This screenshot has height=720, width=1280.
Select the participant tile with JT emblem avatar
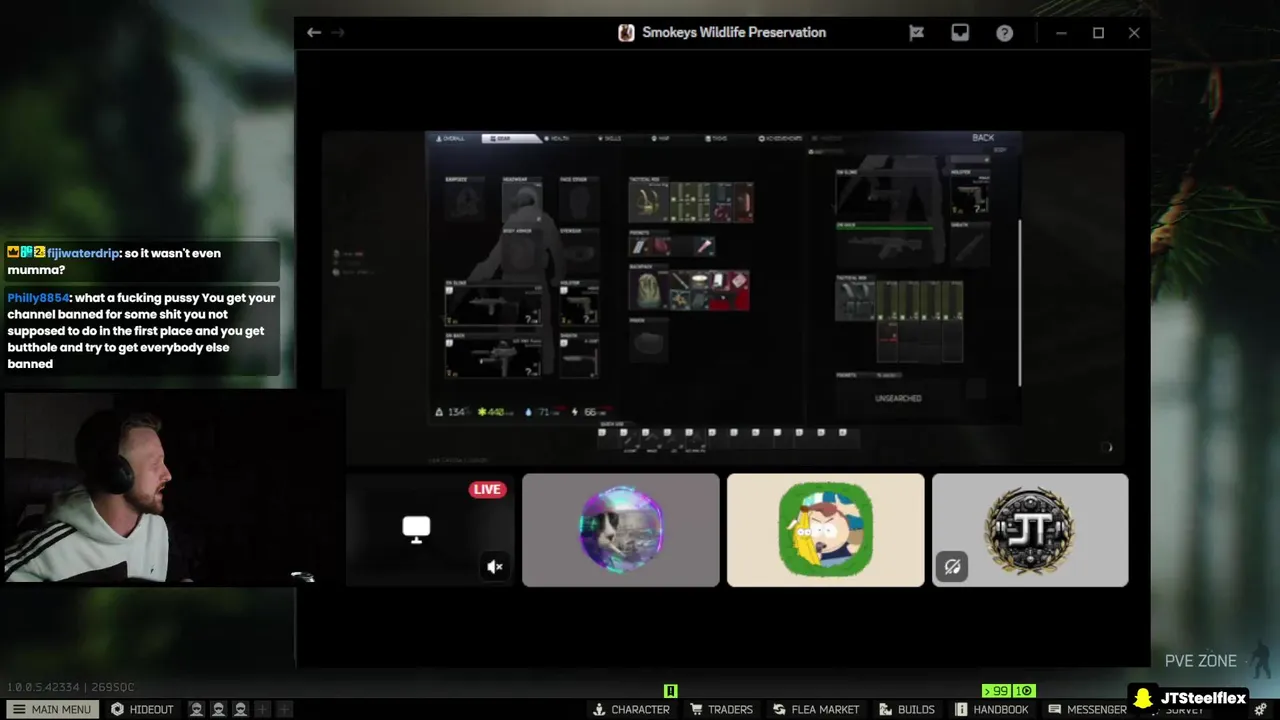pyautogui.click(x=1030, y=530)
